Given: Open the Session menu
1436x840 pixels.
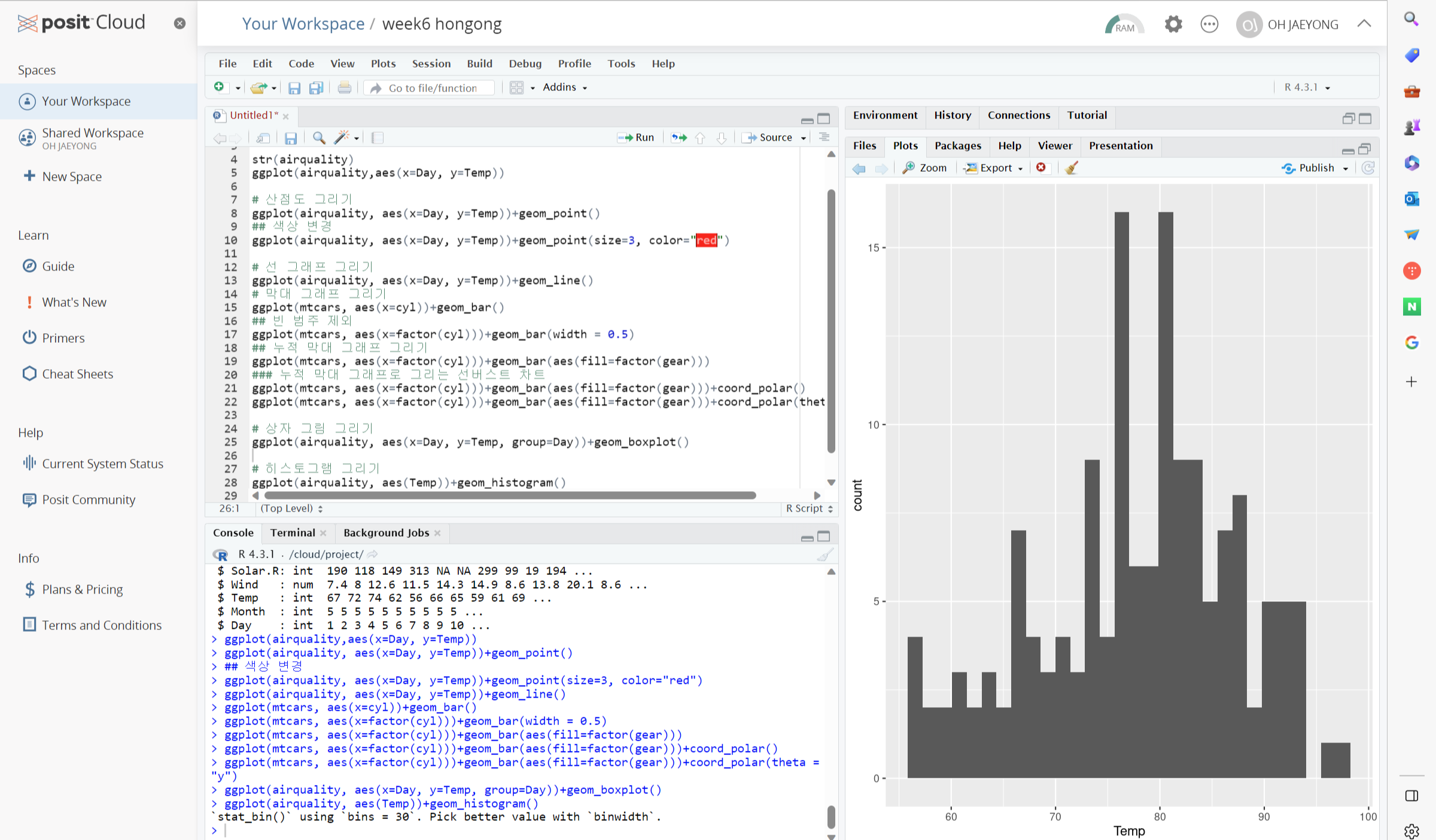Looking at the screenshot, I should click(431, 63).
